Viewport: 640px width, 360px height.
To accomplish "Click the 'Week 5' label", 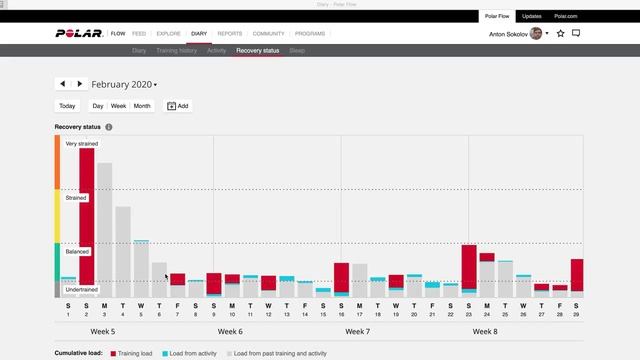I will 103,331.
